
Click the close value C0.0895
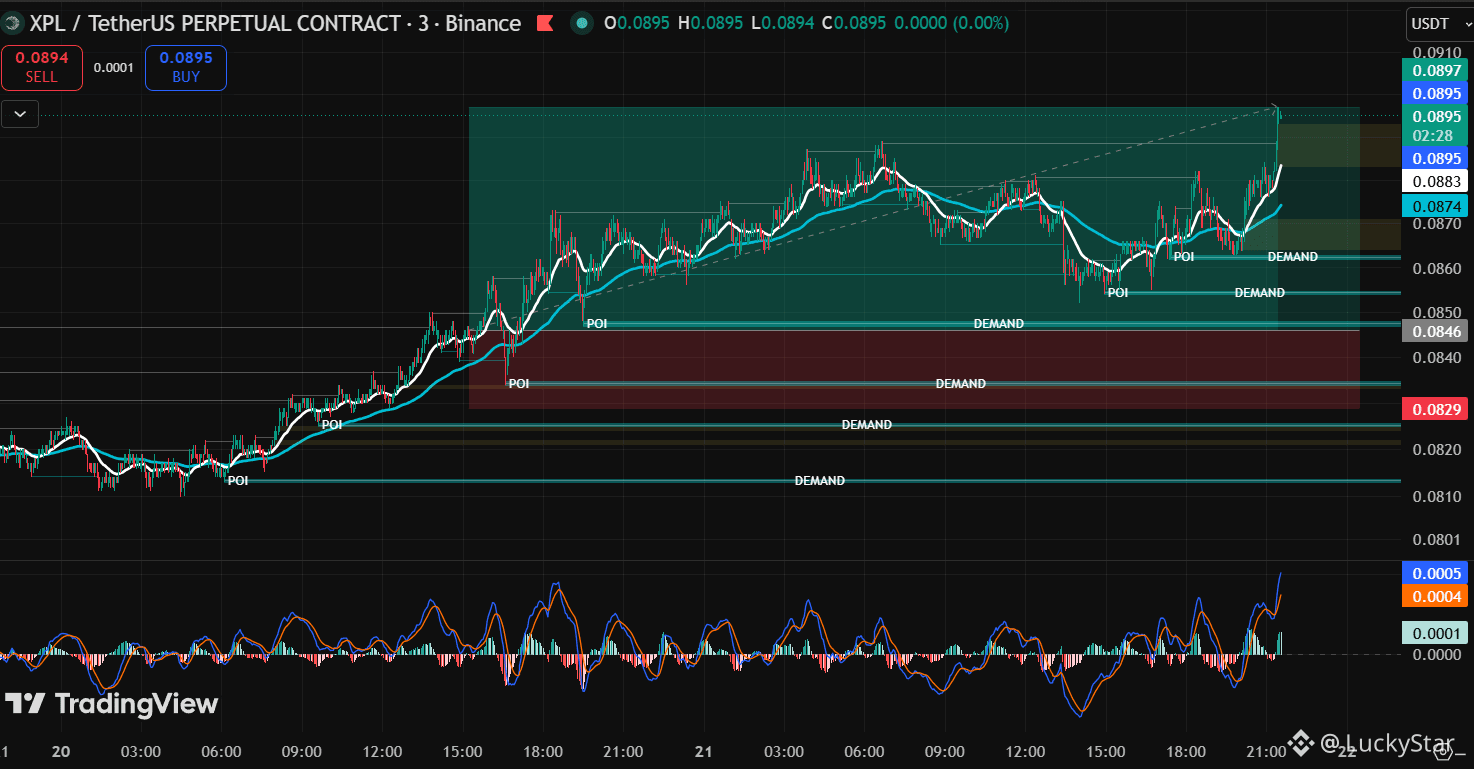[x=853, y=23]
